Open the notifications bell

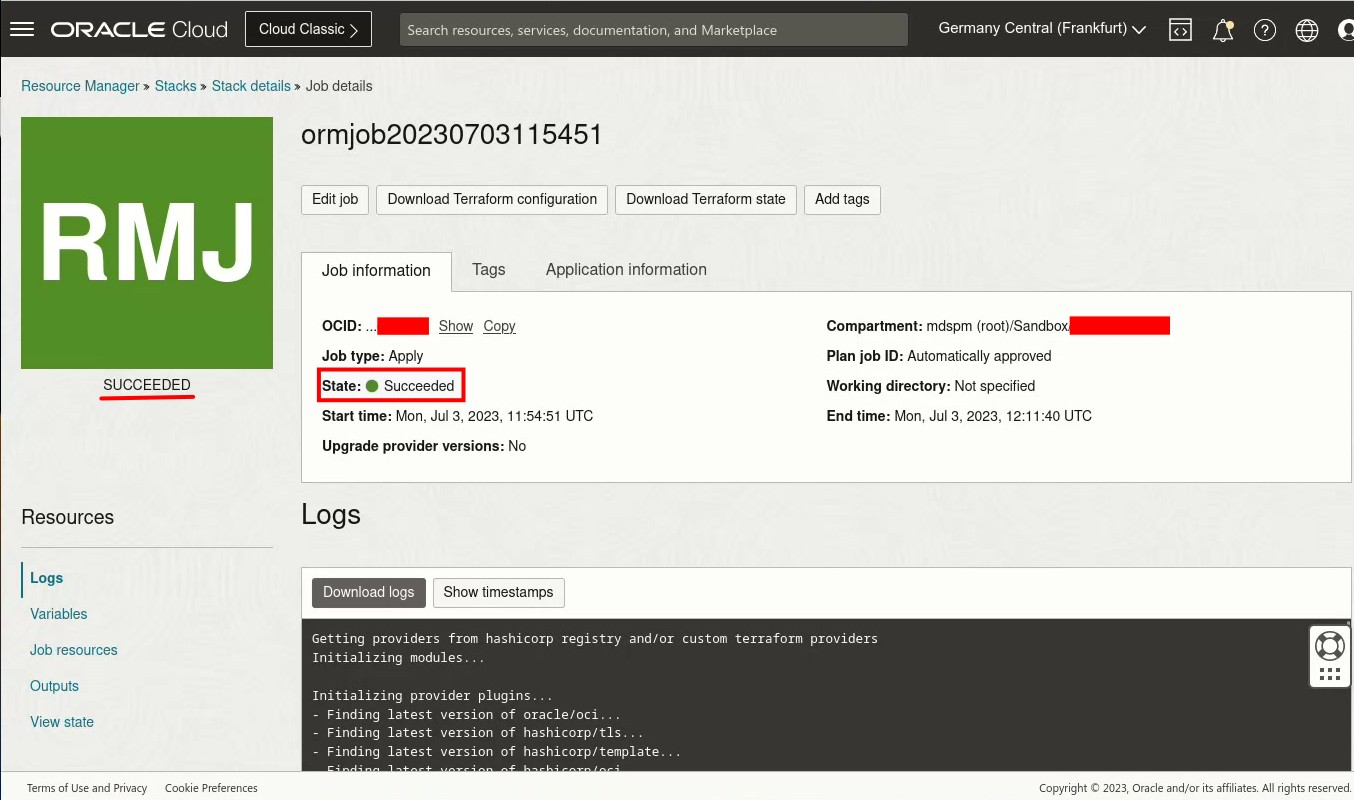pos(1223,30)
